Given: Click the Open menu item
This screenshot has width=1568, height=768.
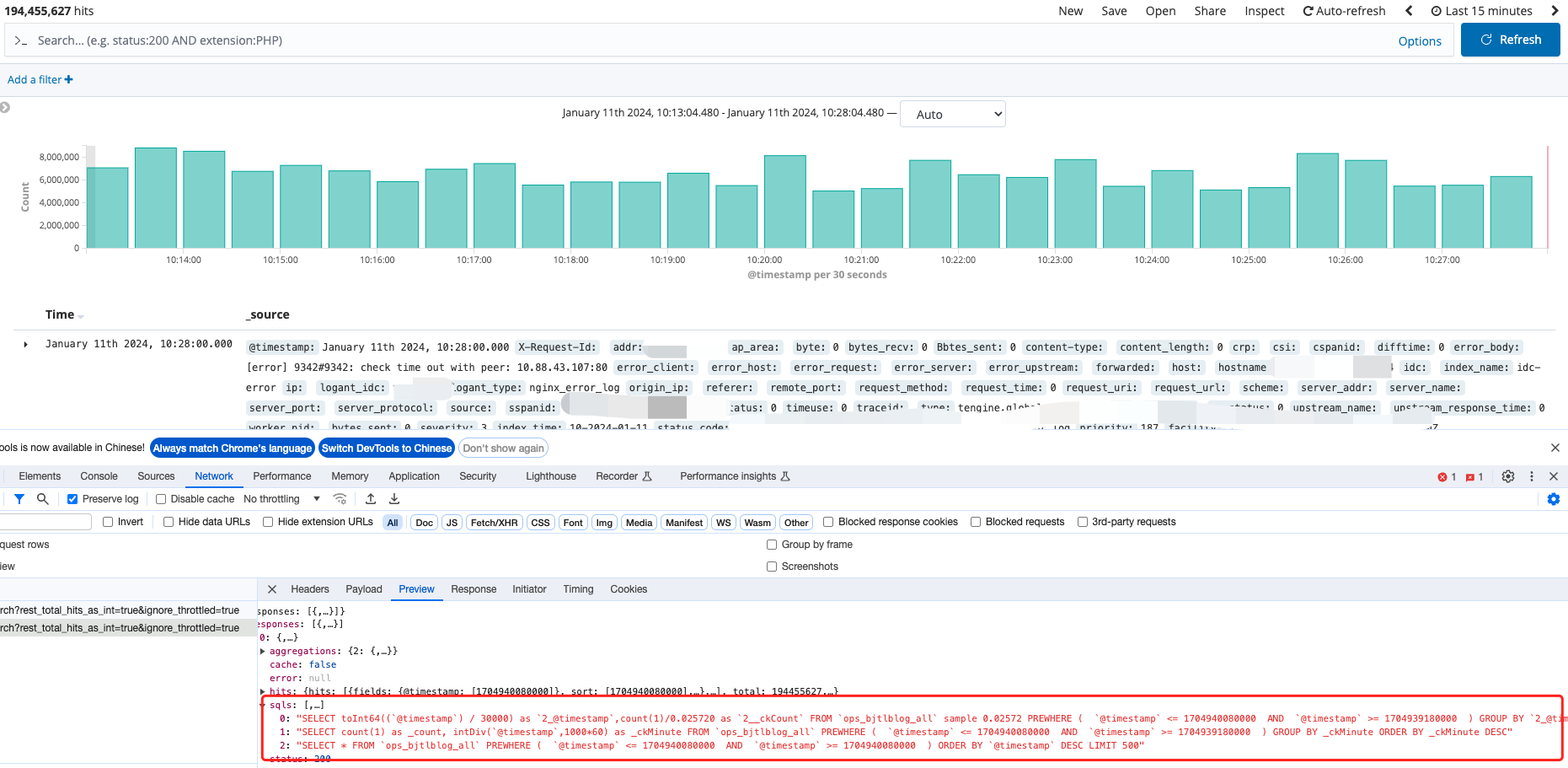Looking at the screenshot, I should point(1160,11).
